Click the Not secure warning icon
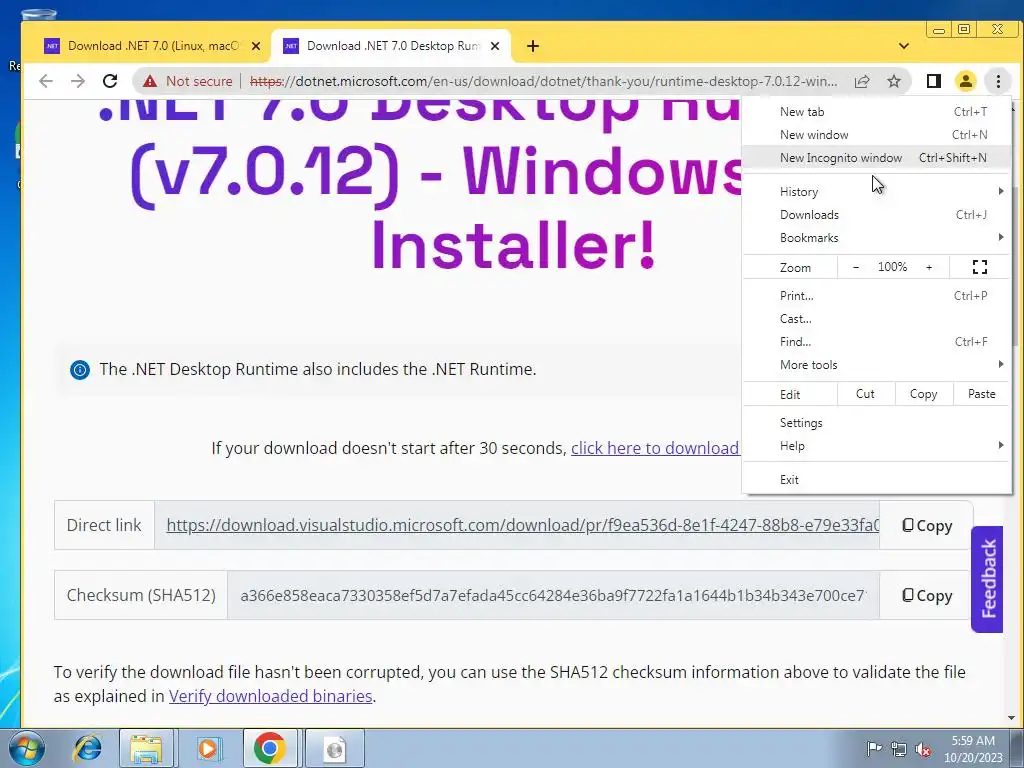This screenshot has height=768, width=1024. (x=150, y=81)
